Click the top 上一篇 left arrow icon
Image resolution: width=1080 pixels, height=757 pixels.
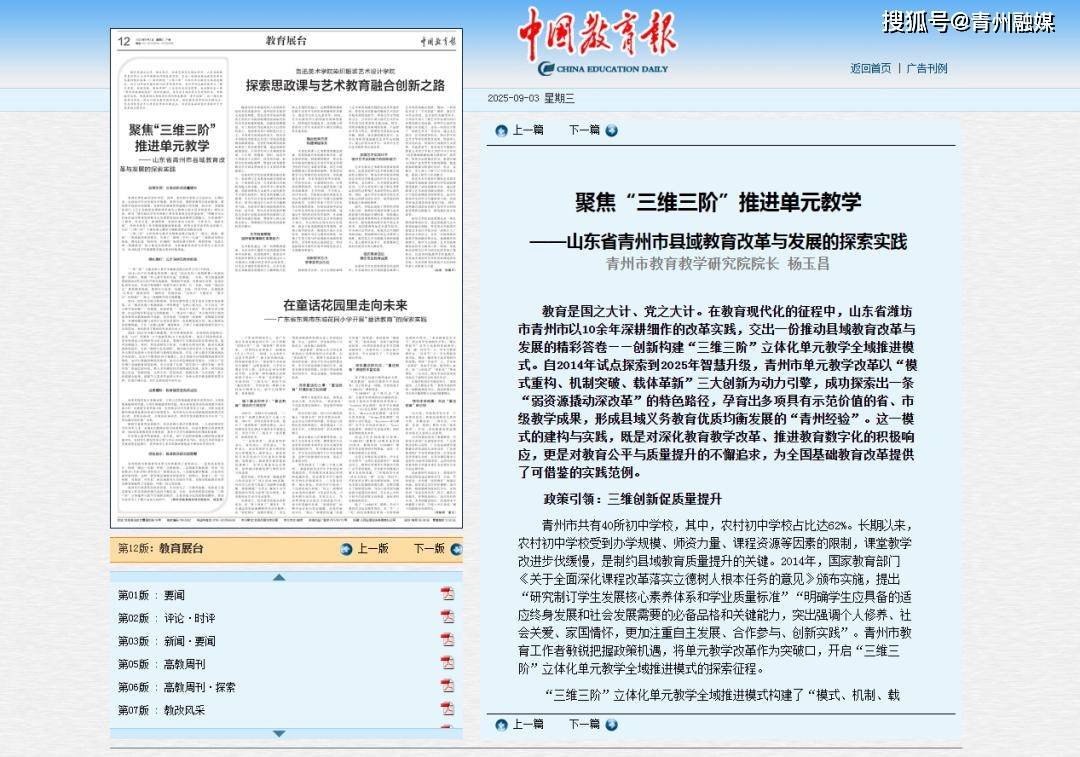coord(501,130)
